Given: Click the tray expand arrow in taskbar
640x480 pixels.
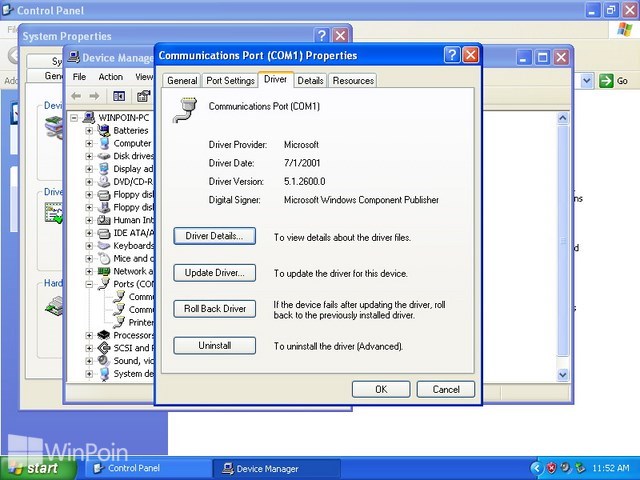Looking at the screenshot, I should (537, 468).
